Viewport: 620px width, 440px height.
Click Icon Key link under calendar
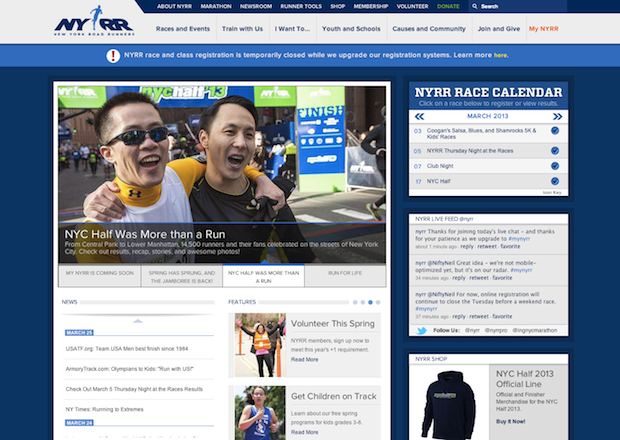[552, 193]
